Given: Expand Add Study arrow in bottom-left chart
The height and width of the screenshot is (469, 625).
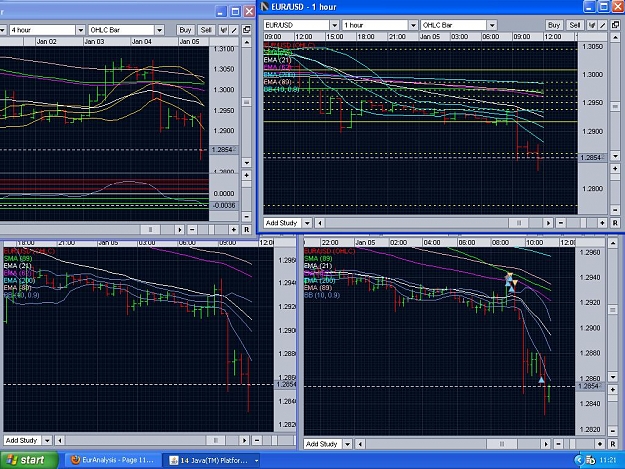Looking at the screenshot, I should [47, 440].
